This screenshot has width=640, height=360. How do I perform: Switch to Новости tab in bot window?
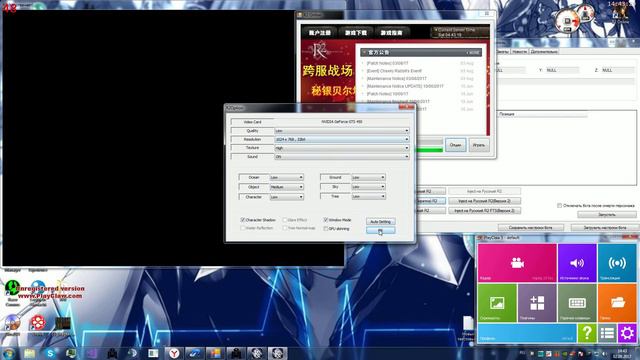tap(519, 51)
